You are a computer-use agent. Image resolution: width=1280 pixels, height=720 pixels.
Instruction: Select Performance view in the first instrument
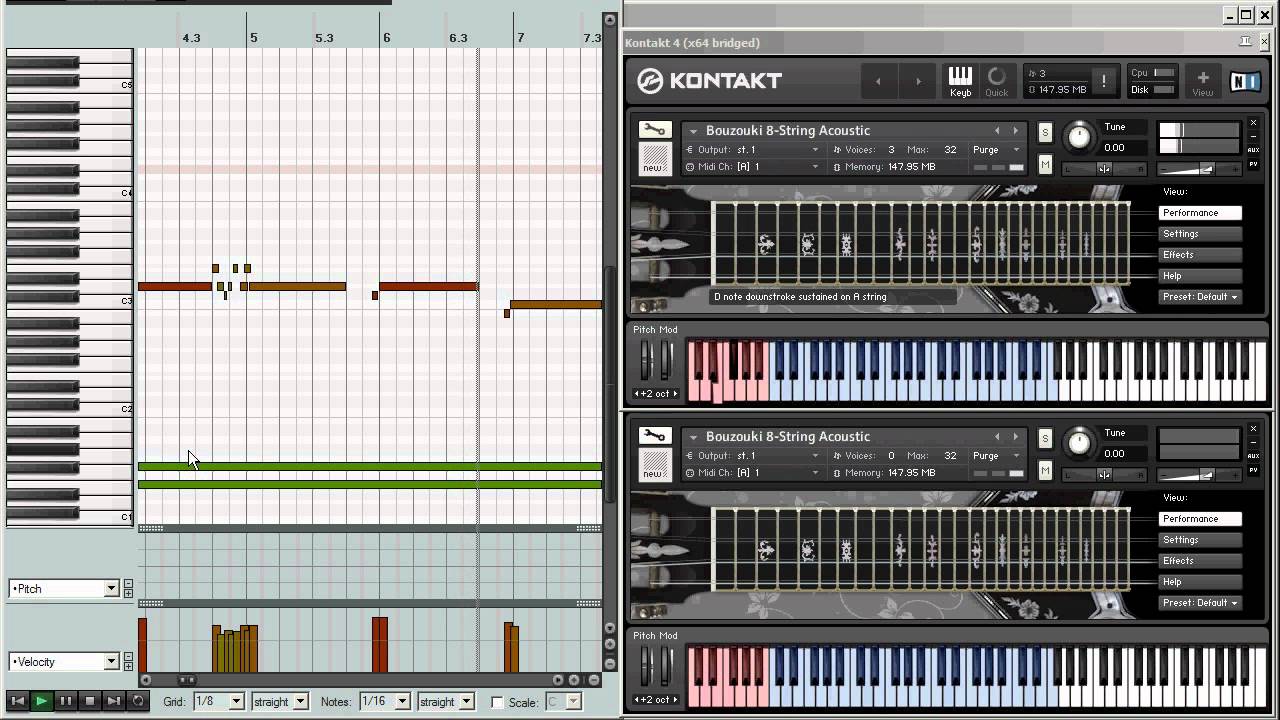click(1200, 213)
